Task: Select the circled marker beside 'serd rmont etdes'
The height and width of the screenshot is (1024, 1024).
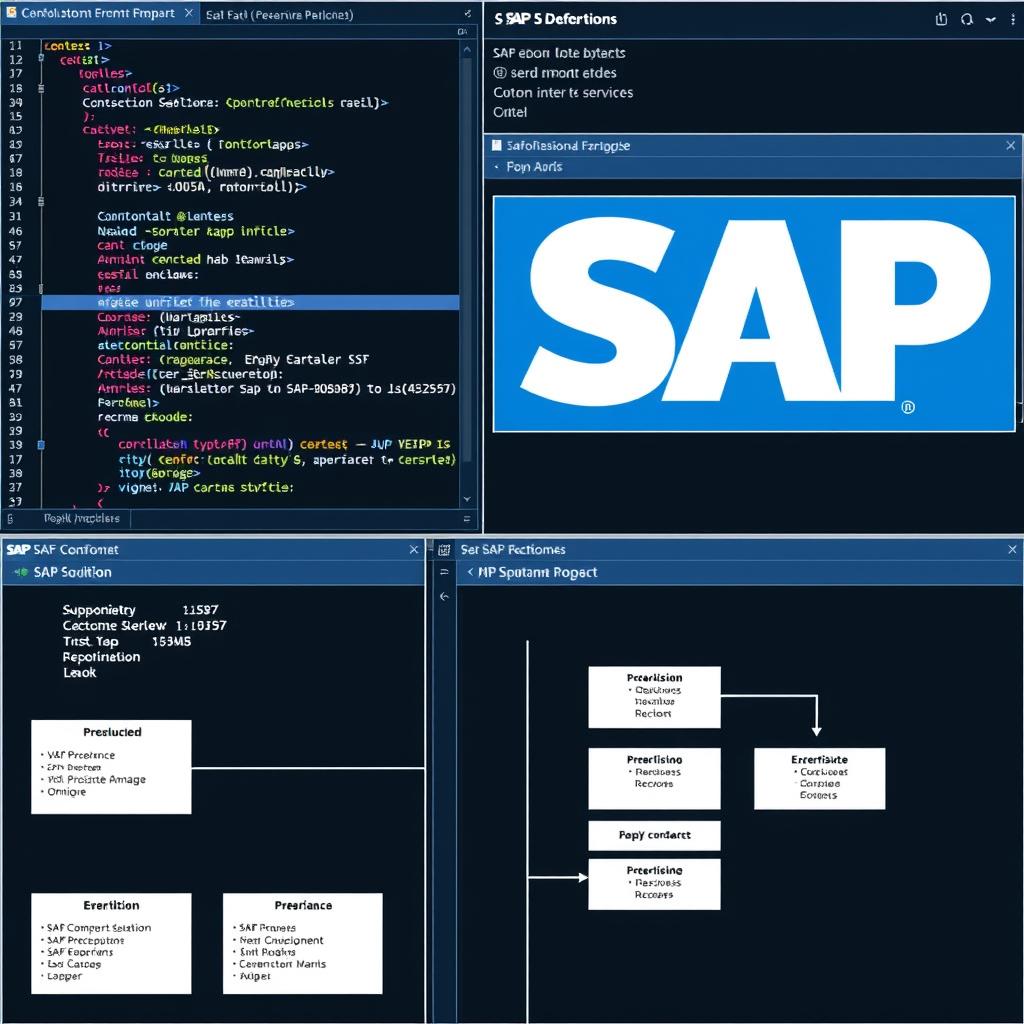Action: (500, 73)
